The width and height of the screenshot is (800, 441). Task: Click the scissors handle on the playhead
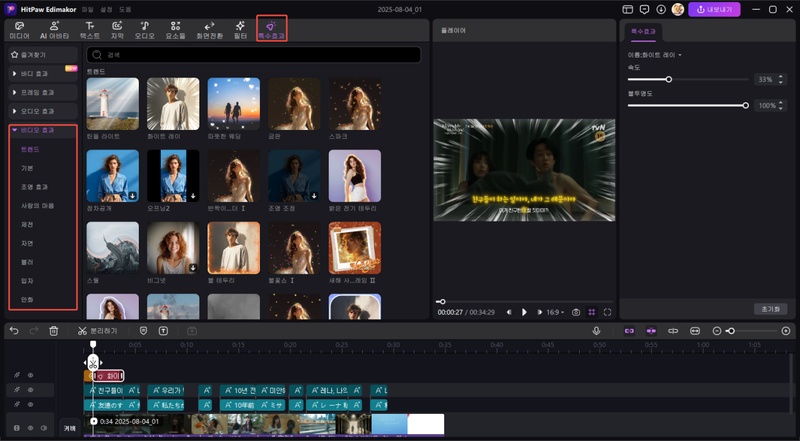click(x=92, y=363)
